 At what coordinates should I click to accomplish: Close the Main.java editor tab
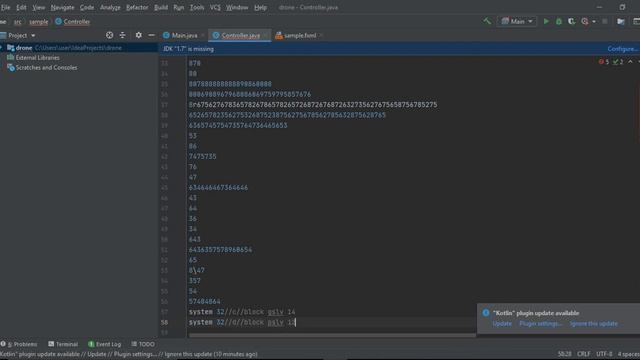point(202,36)
